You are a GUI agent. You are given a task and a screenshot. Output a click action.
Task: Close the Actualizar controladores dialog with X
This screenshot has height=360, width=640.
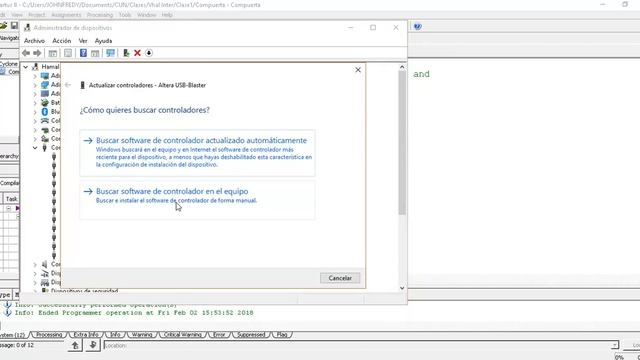(x=358, y=70)
